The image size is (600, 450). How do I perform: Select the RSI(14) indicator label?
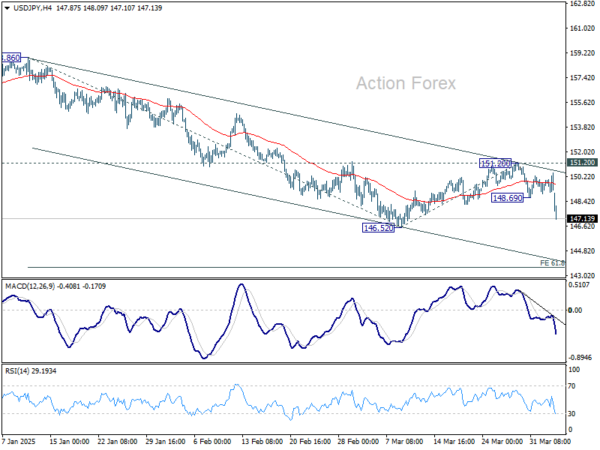pos(17,371)
